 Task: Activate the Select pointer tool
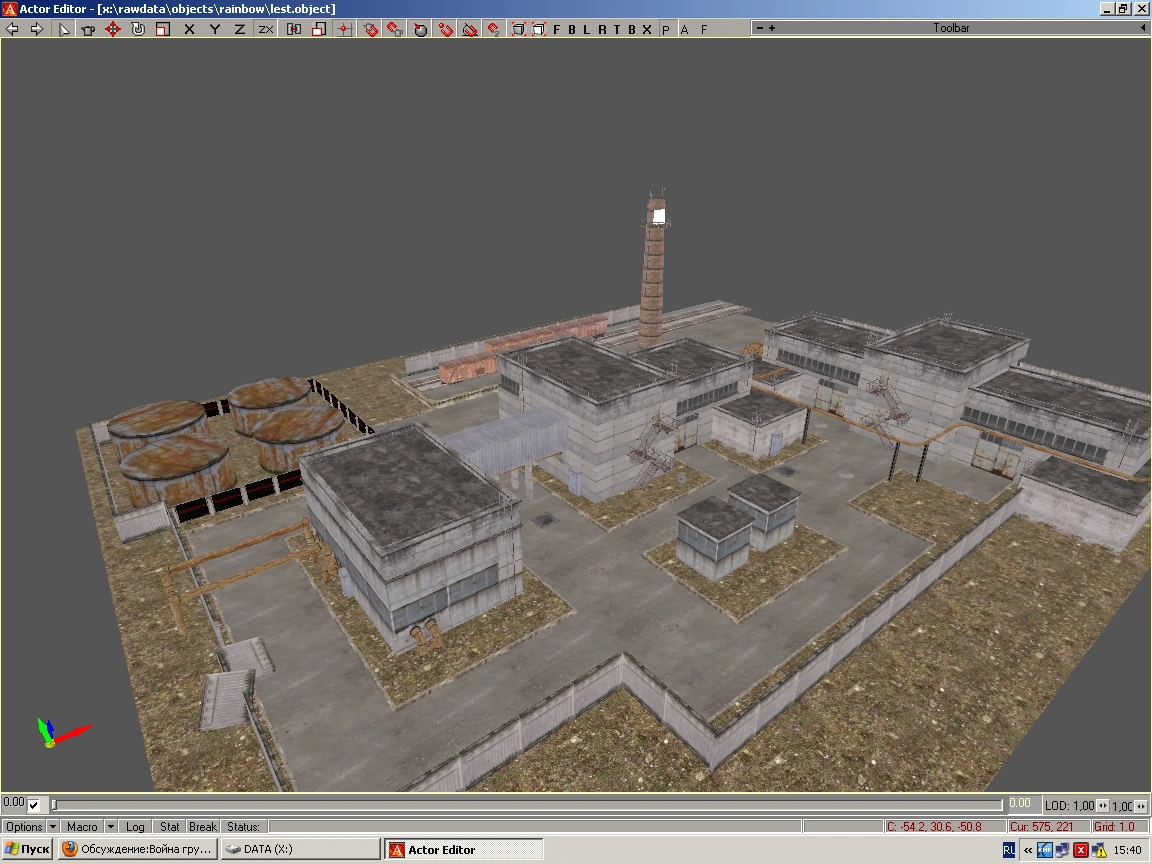(64, 29)
